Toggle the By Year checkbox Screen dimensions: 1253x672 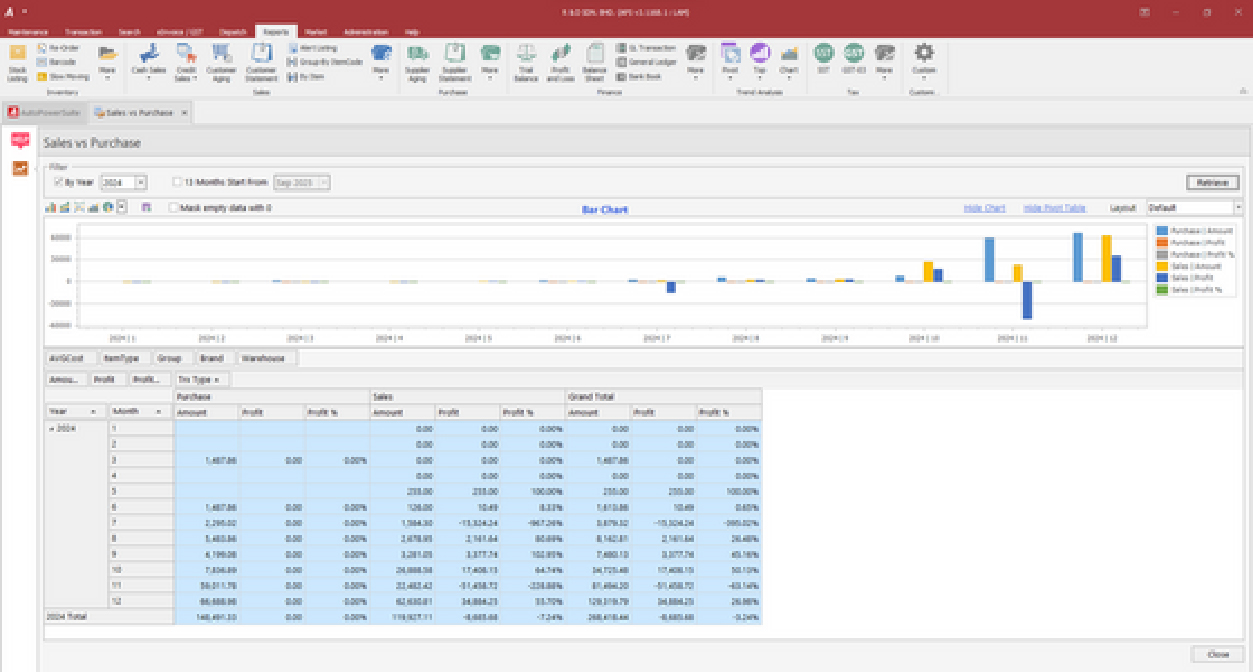57,182
